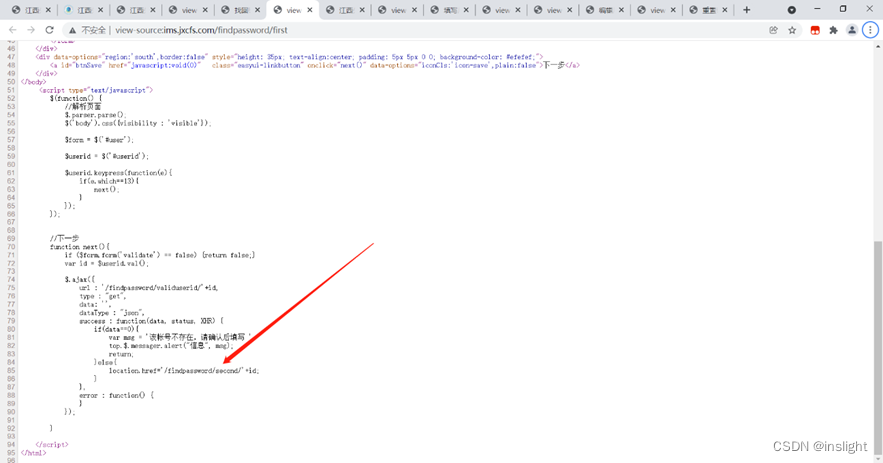Click the if(data==0){ line
This screenshot has width=883, height=463.
click(x=116, y=329)
